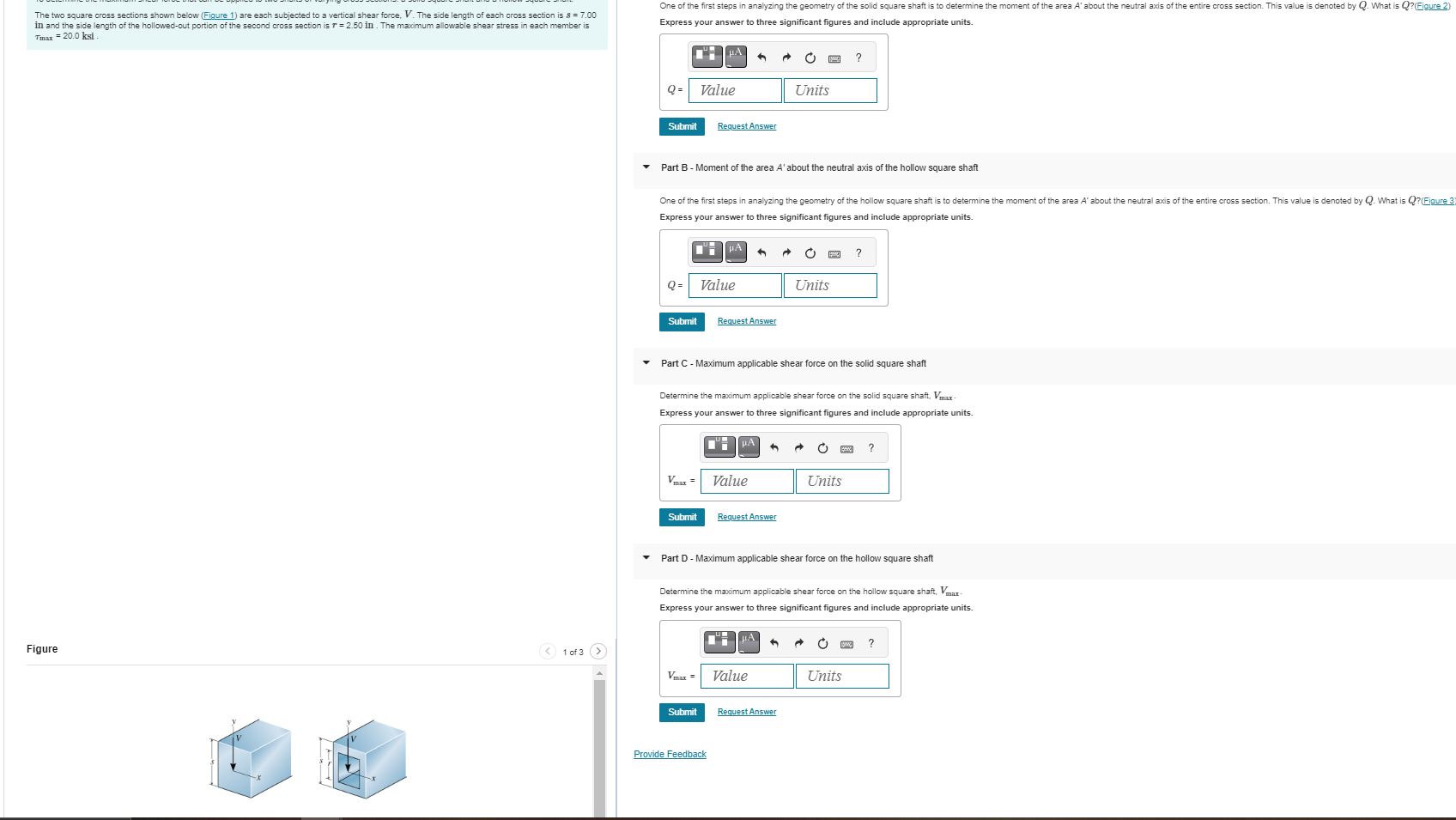Focus the Part C Vmax Value field
The height and width of the screenshot is (820, 1456).
(x=747, y=481)
